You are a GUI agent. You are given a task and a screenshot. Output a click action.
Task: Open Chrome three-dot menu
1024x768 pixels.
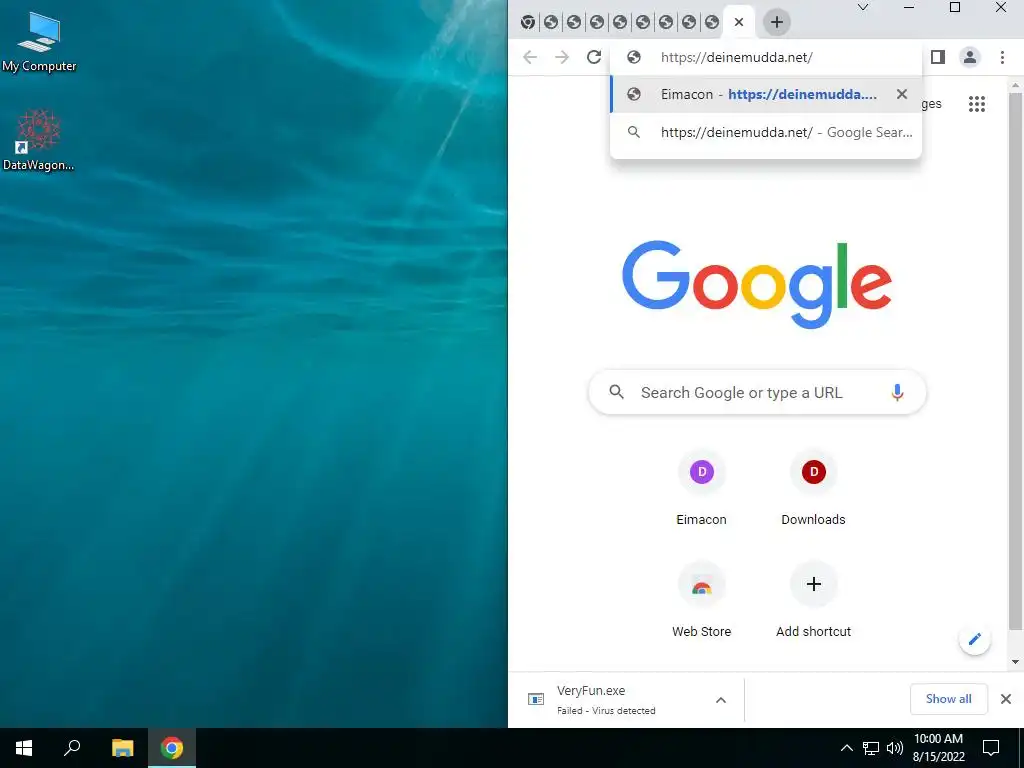click(1002, 57)
